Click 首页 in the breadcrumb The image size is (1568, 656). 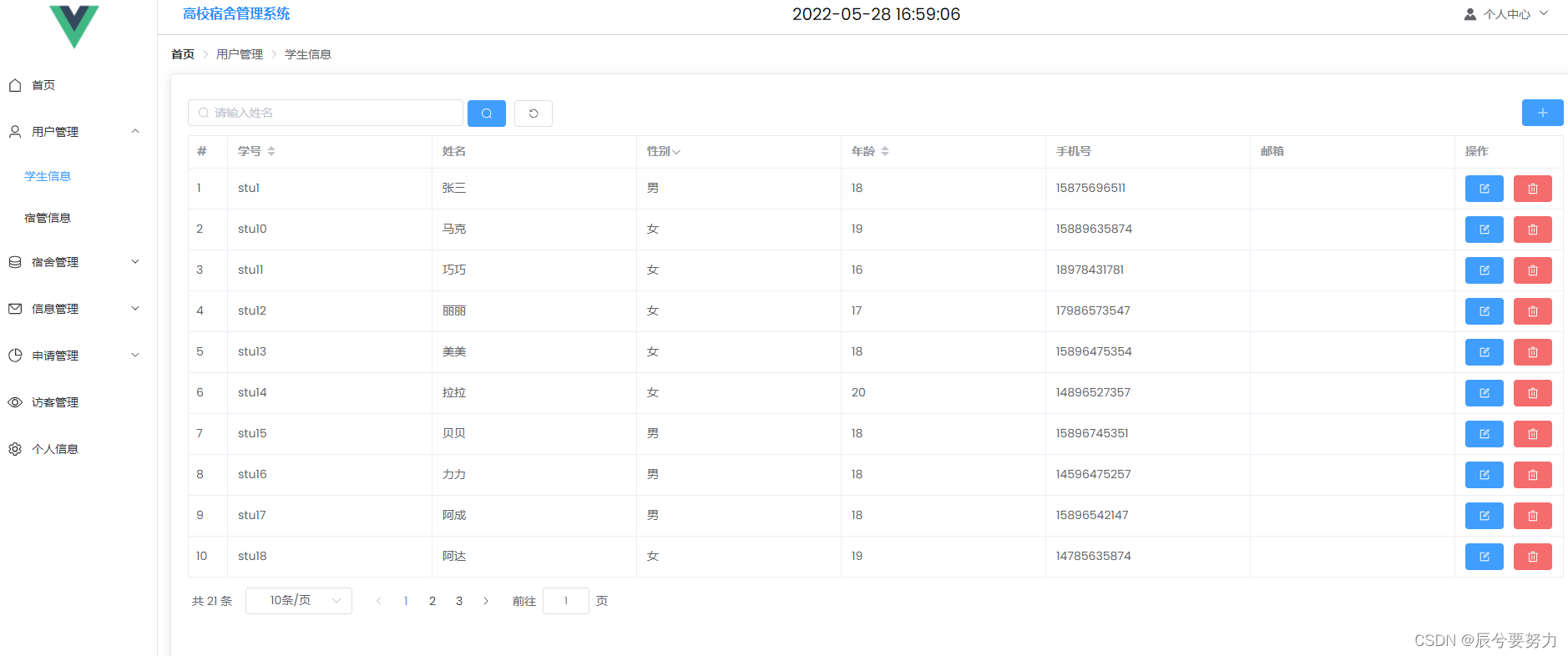[182, 54]
